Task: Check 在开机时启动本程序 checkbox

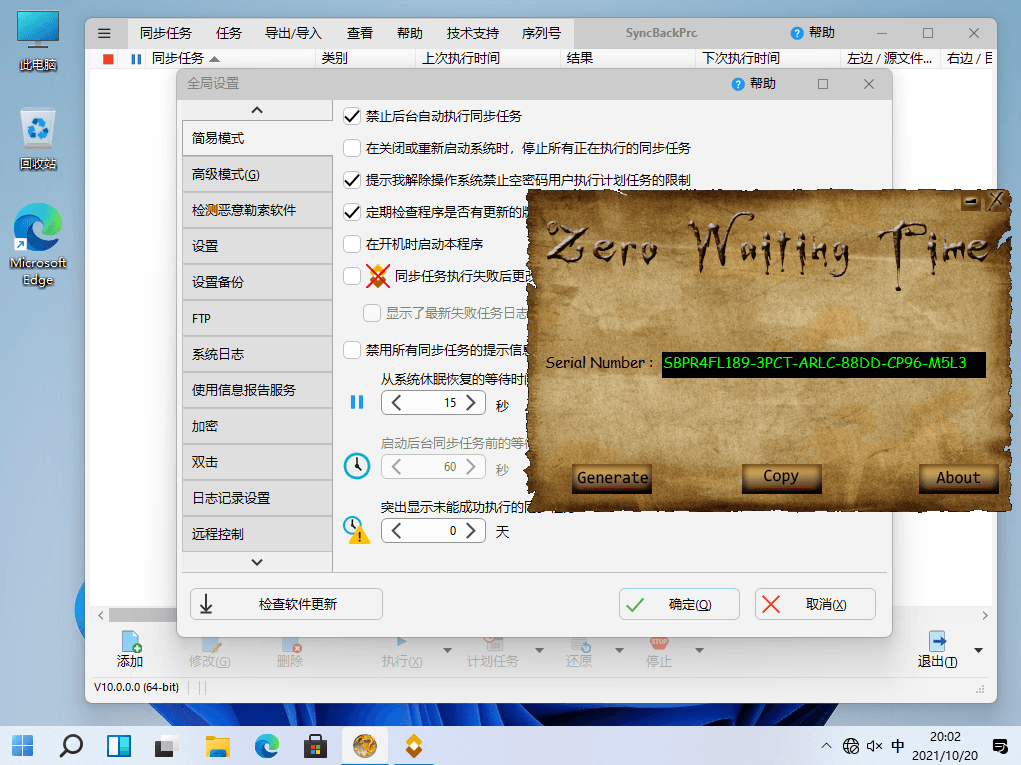Action: pos(352,244)
